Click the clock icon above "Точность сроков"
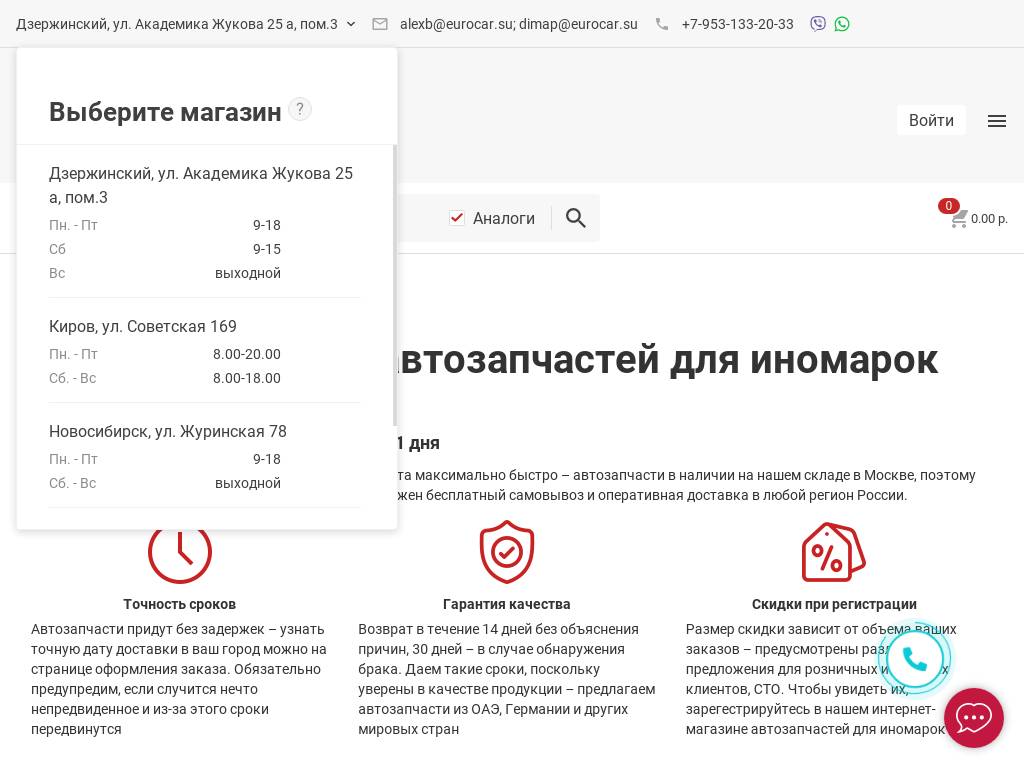The width and height of the screenshot is (1024, 768). (179, 552)
